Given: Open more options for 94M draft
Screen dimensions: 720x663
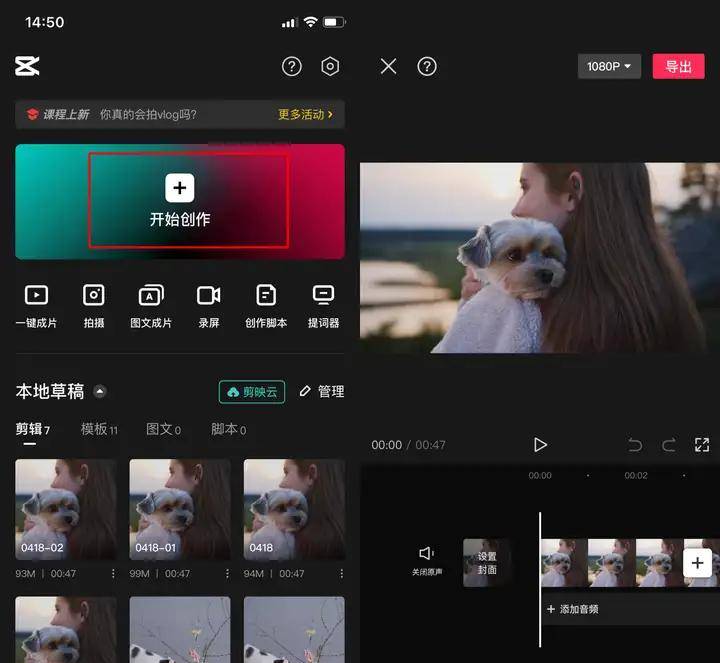Looking at the screenshot, I should 341,574.
